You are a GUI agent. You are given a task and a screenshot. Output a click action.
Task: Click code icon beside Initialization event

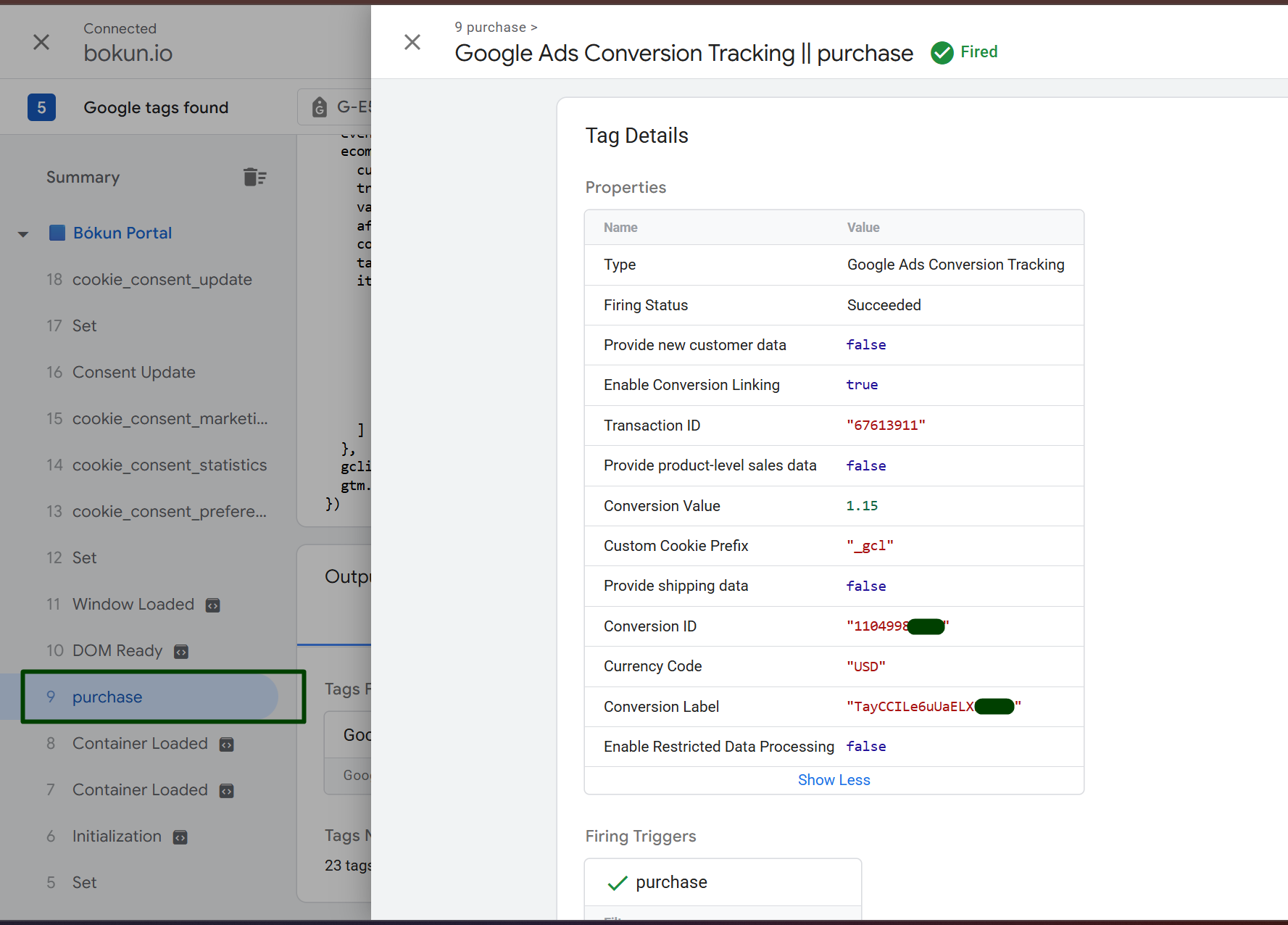tap(180, 837)
